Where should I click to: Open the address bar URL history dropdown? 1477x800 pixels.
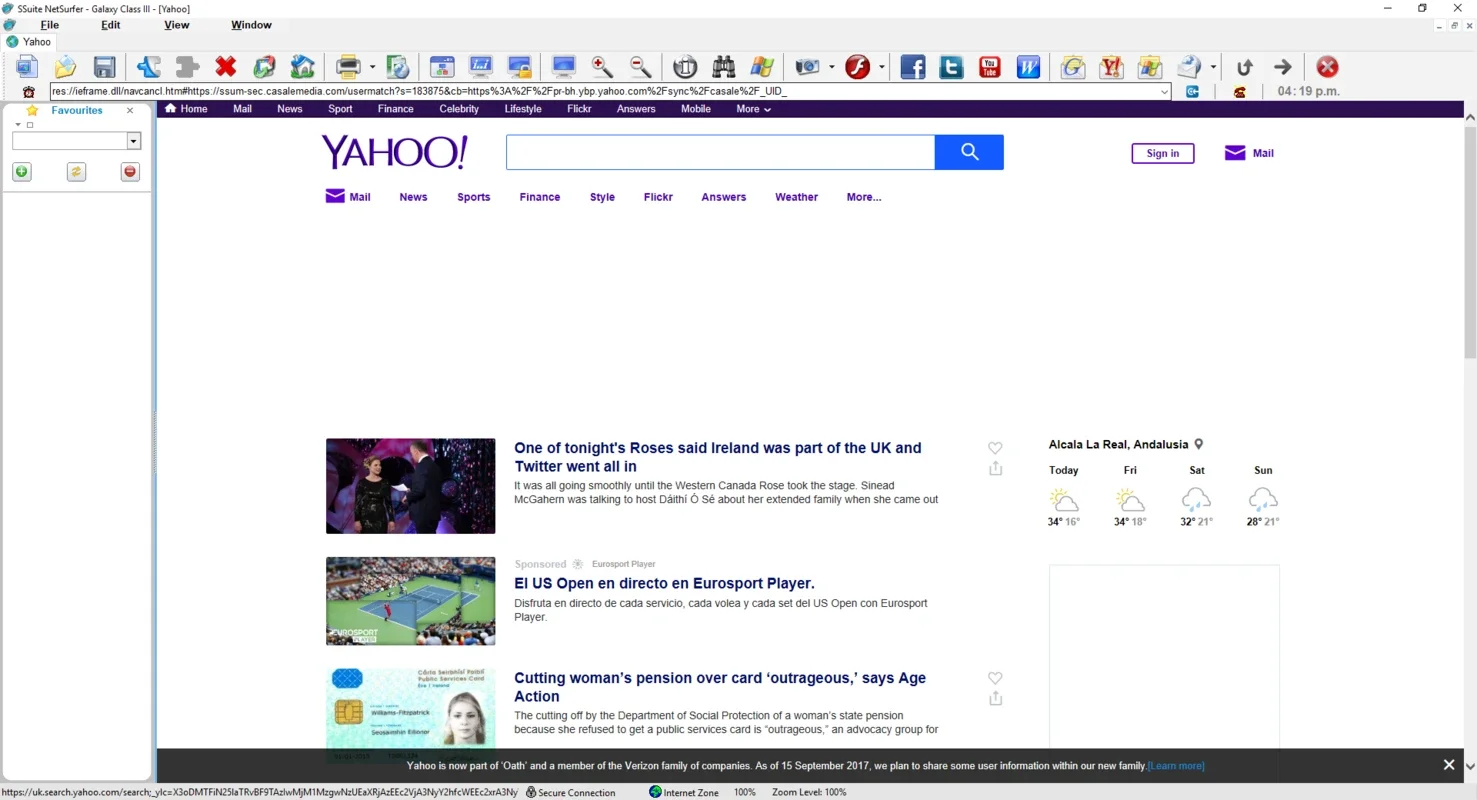point(1164,91)
